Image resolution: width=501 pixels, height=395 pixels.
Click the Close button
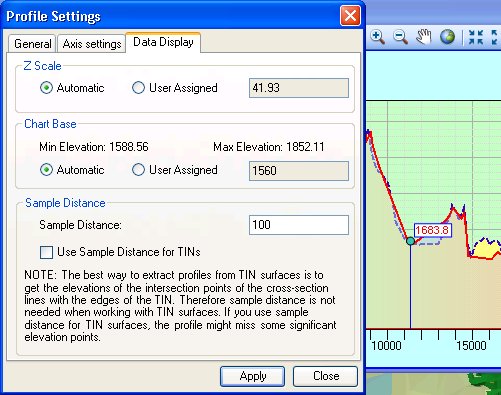click(x=326, y=376)
